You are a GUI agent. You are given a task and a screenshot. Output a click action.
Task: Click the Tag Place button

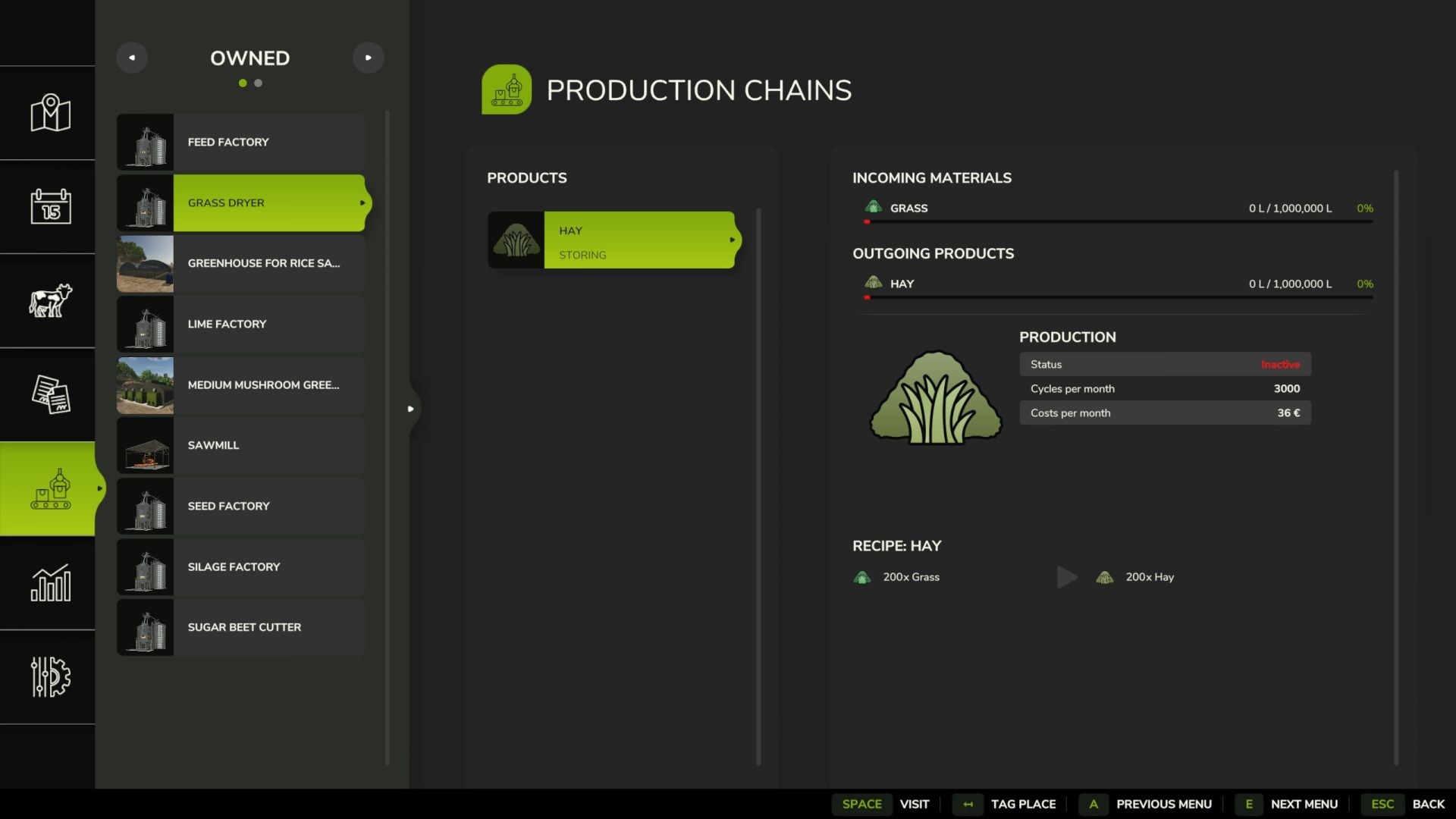[1004, 804]
